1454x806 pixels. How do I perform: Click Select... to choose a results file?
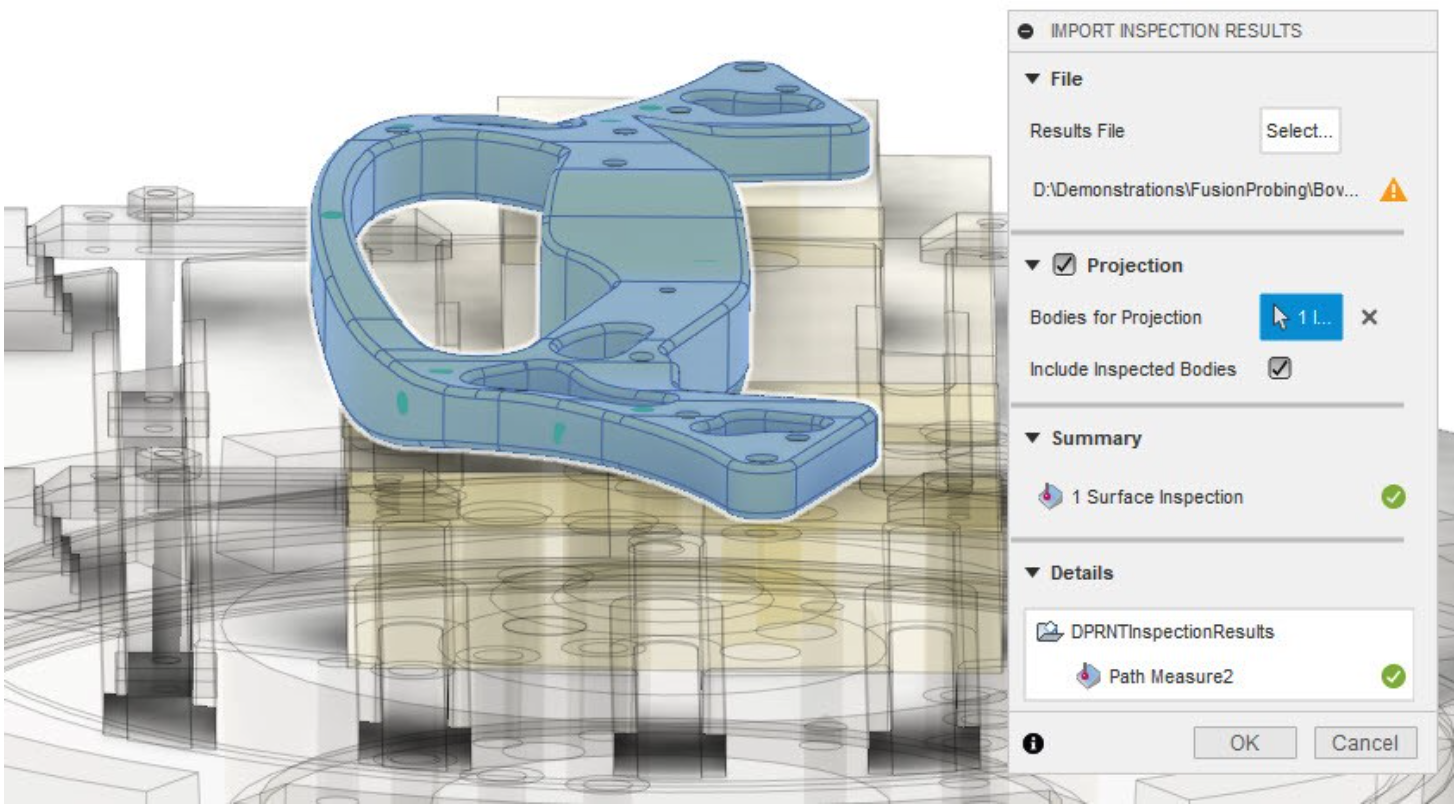(x=1300, y=131)
